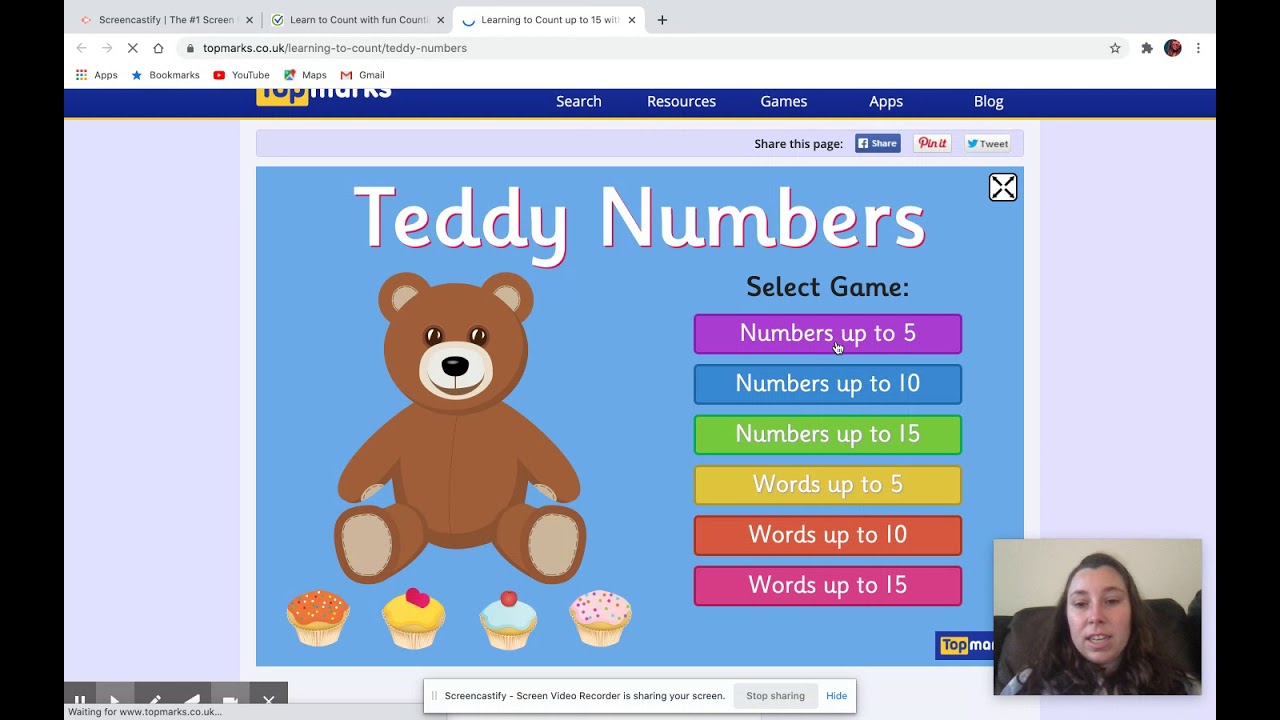The height and width of the screenshot is (720, 1280).
Task: Open the Apps menu on Topmarks
Action: 886,101
